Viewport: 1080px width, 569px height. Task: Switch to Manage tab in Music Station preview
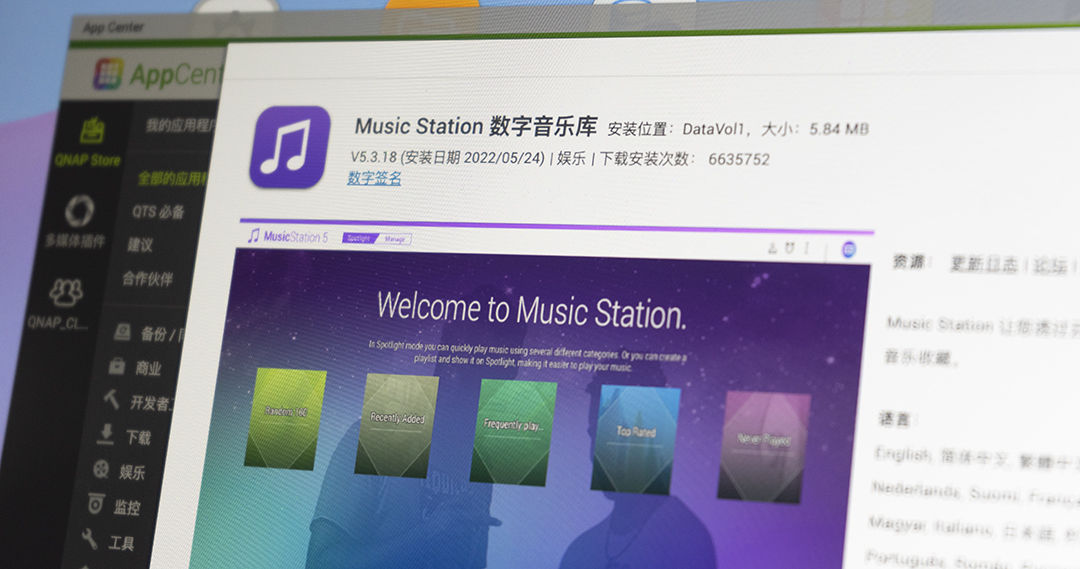[394, 240]
